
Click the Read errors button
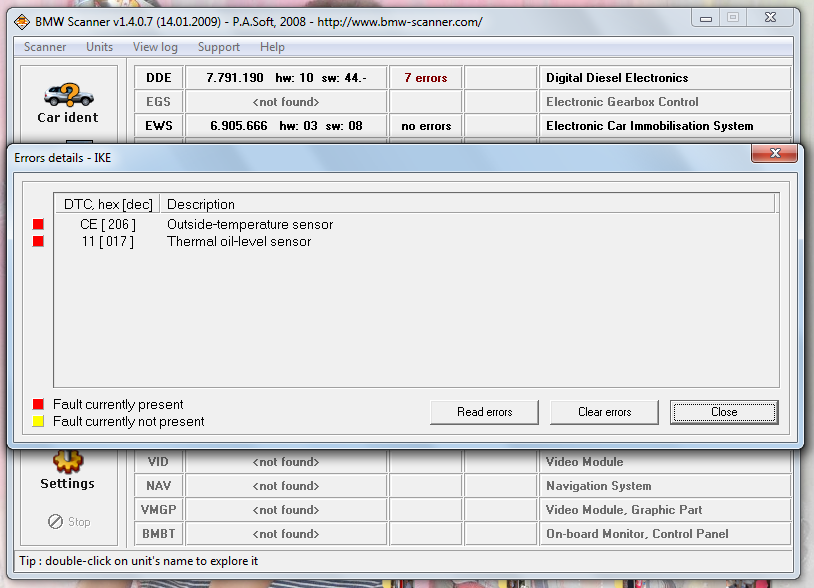click(x=484, y=412)
